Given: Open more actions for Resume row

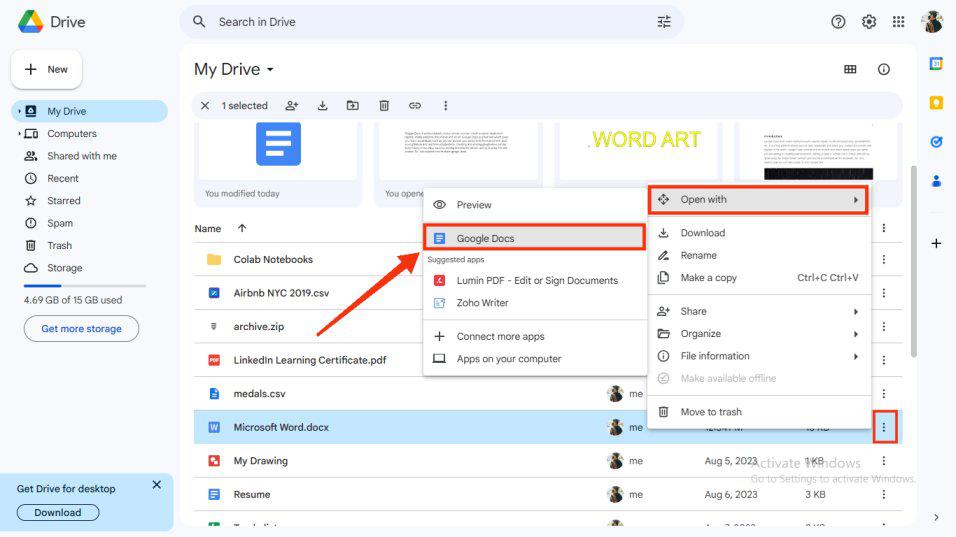Looking at the screenshot, I should pyautogui.click(x=883, y=494).
